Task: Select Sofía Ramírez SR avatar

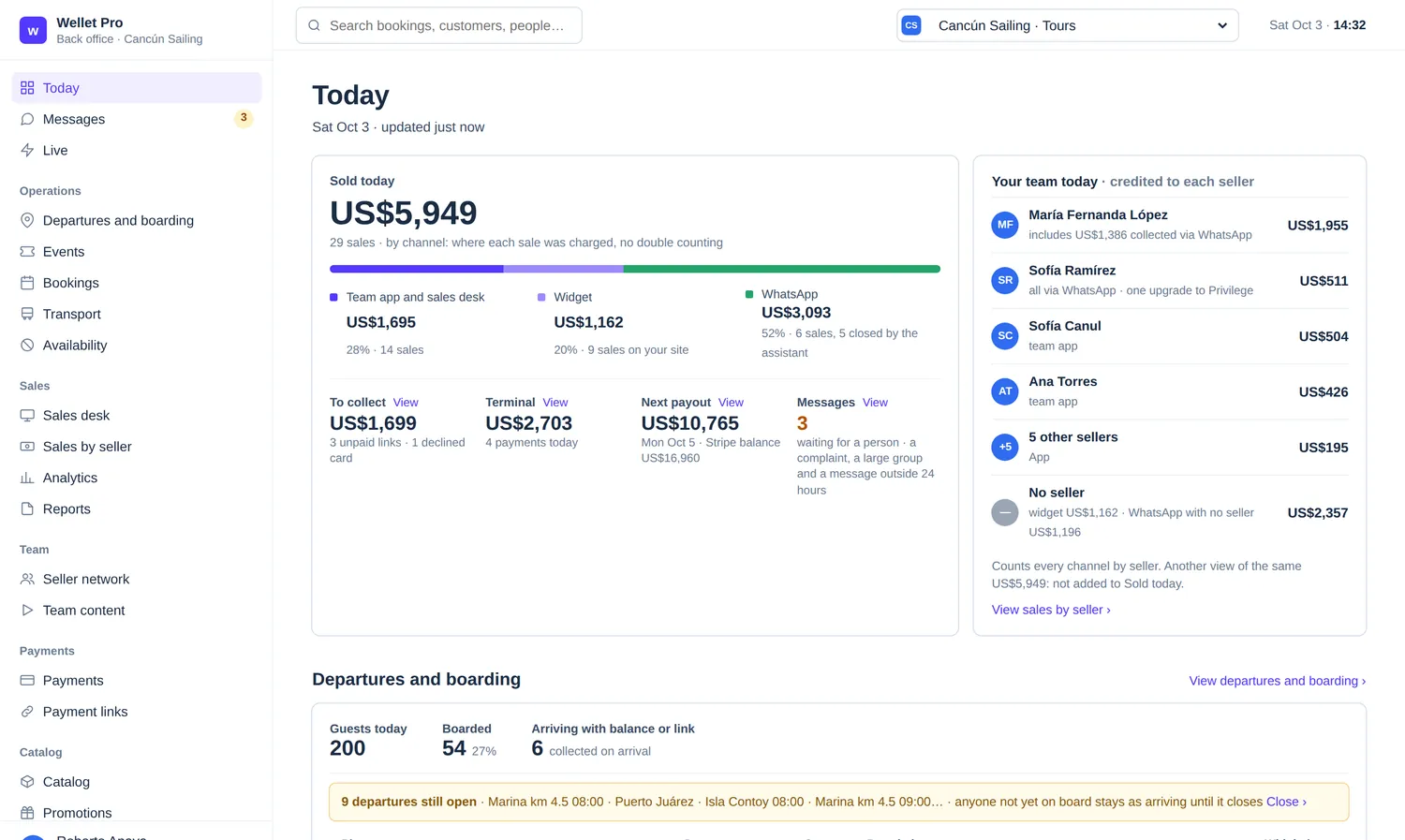Action: (x=1005, y=280)
